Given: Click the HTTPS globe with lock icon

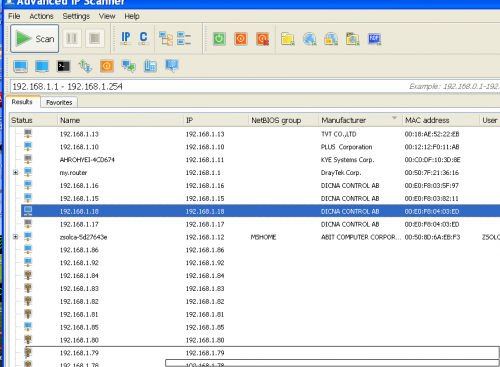Looking at the screenshot, I should click(331, 39).
